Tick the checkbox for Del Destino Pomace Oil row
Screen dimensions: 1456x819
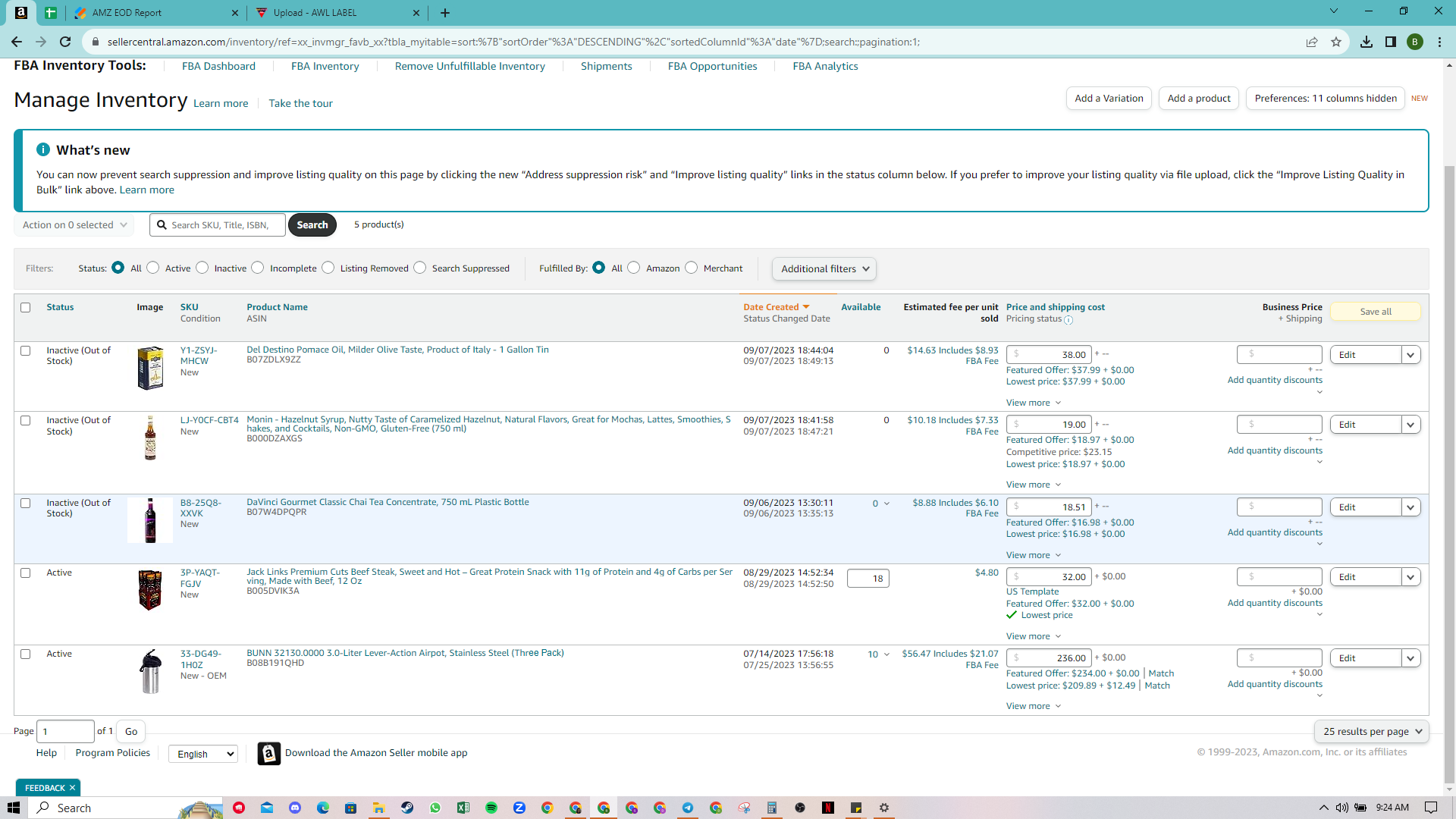coord(26,351)
